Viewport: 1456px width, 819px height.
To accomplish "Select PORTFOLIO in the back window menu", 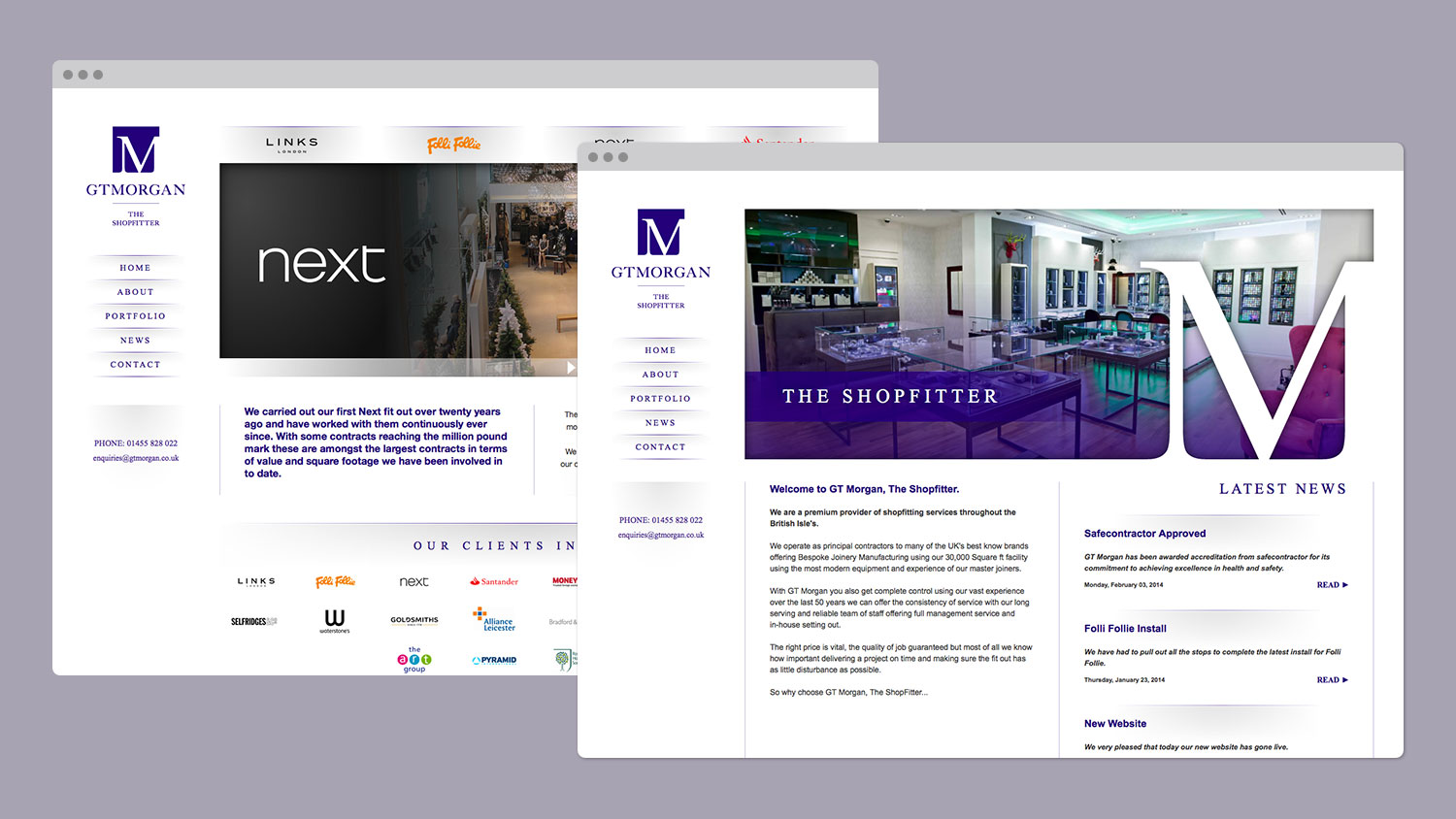I will [x=136, y=316].
